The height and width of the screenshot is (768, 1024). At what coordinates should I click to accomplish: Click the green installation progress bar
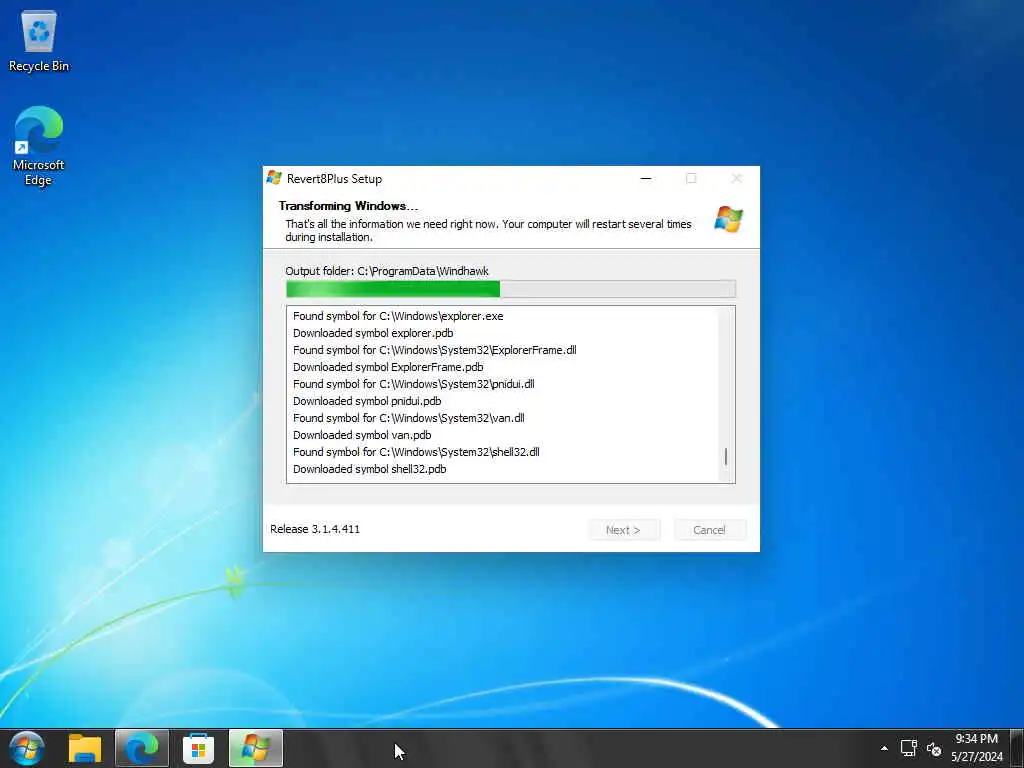(x=511, y=289)
